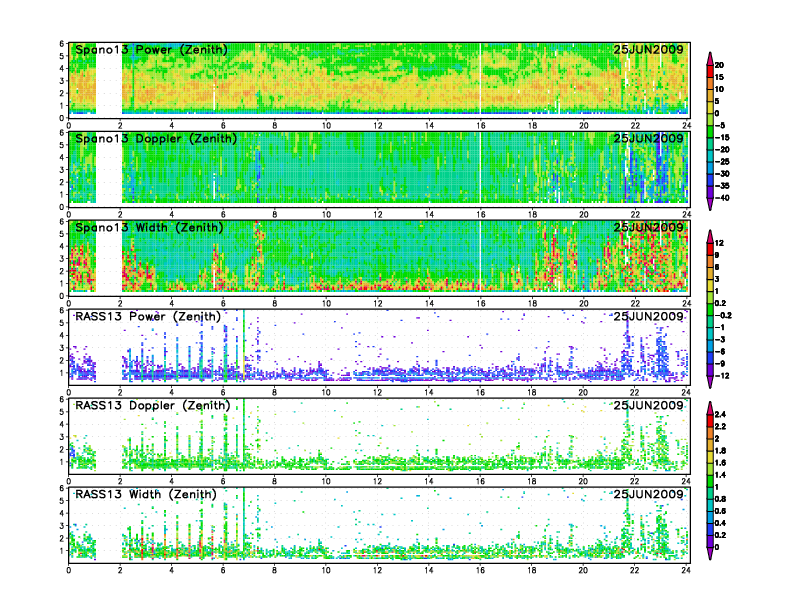Viewport: 792px width, 612px height.
Task: Click the 25JUN2009 date in Spano13 Width panel
Action: (x=649, y=227)
